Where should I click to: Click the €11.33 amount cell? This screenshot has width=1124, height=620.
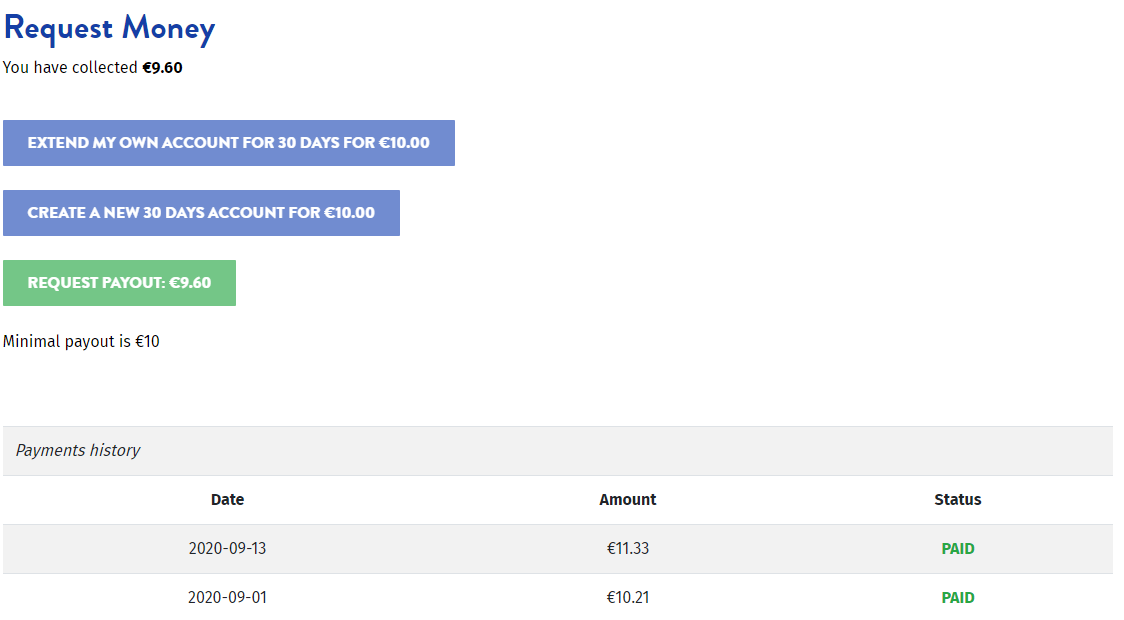pos(627,548)
